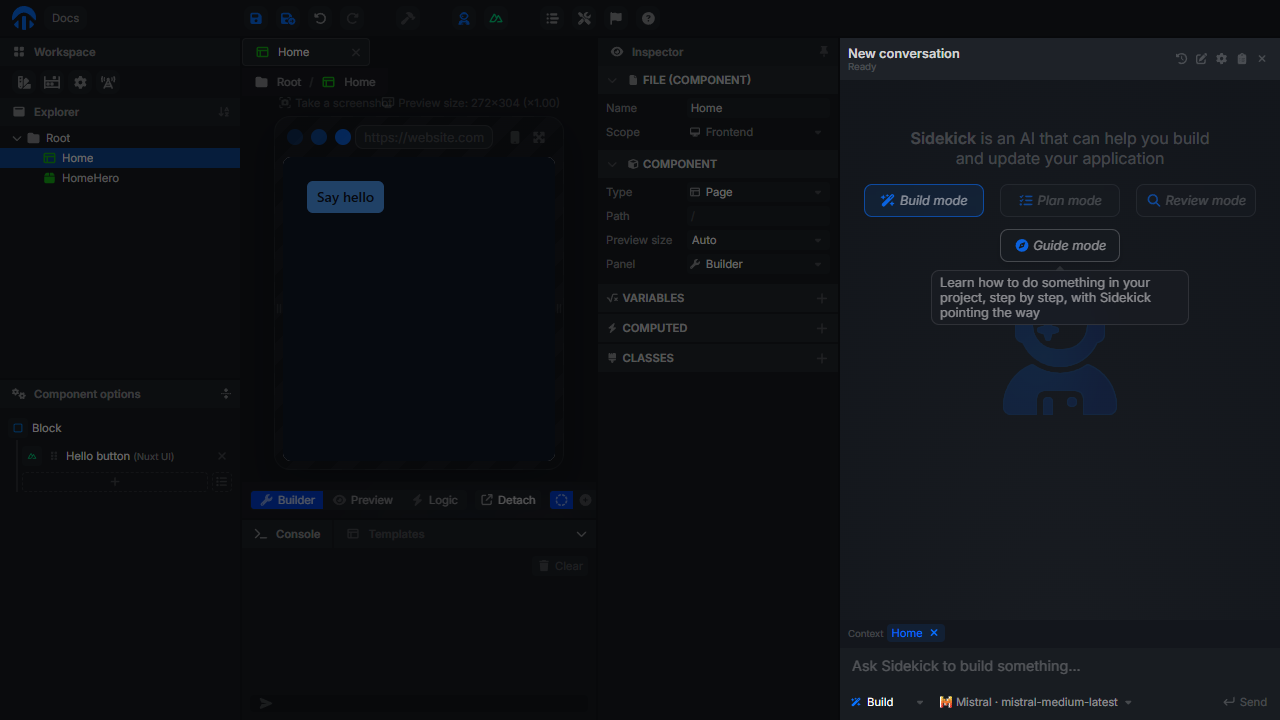The height and width of the screenshot is (720, 1280).
Task: Start a new conversation with the edit icon
Action: (1201, 59)
